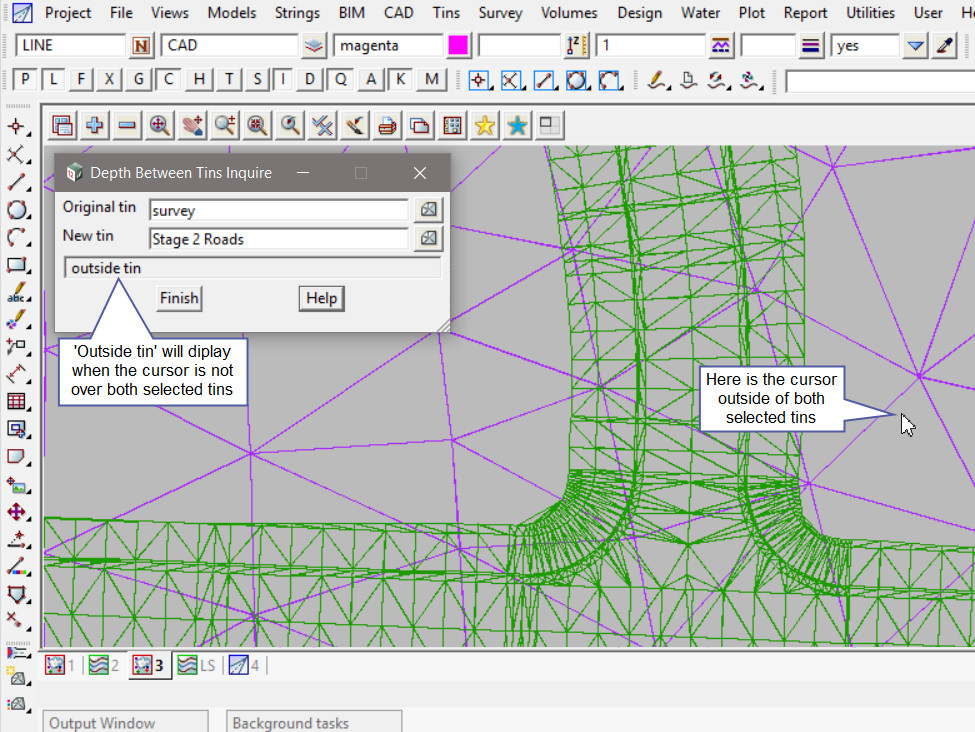Click the Help button in dialog
The width and height of the screenshot is (975, 732).
pyautogui.click(x=321, y=298)
